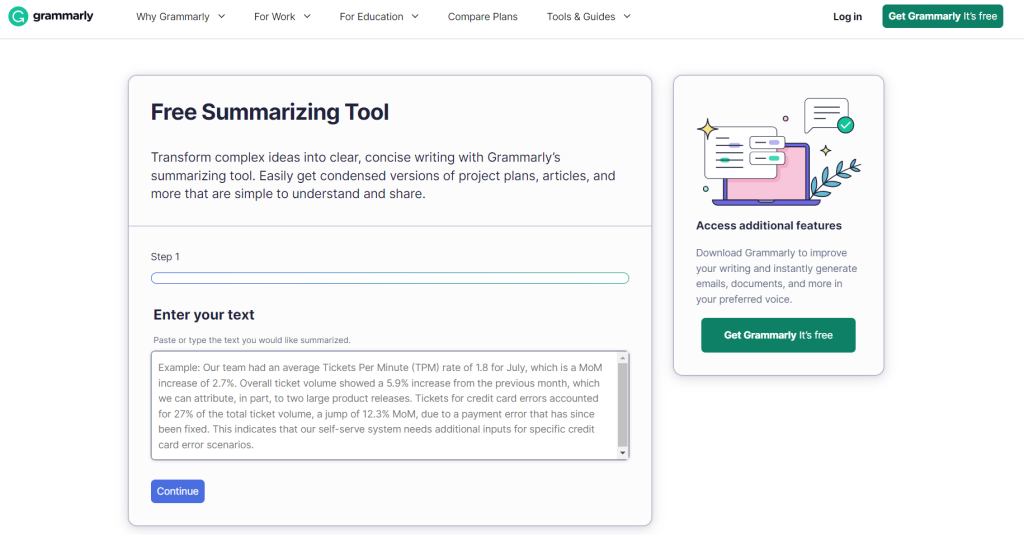The image size is (1024, 535).
Task: Go to Compare Plans page
Action: point(483,16)
